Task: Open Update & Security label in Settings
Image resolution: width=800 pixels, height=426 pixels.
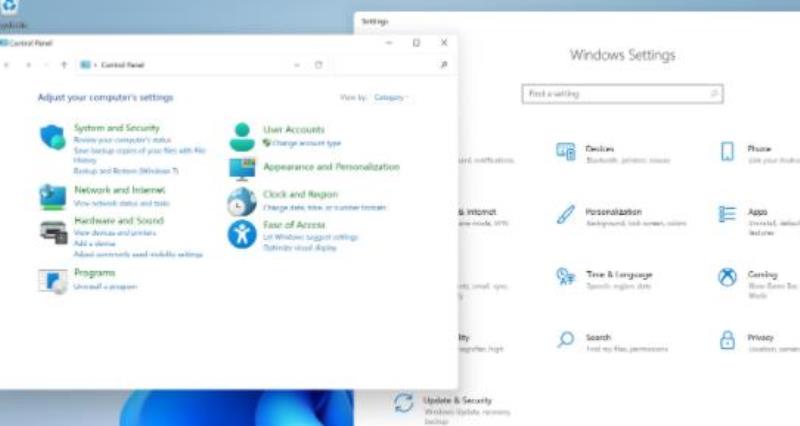Action: tap(457, 400)
